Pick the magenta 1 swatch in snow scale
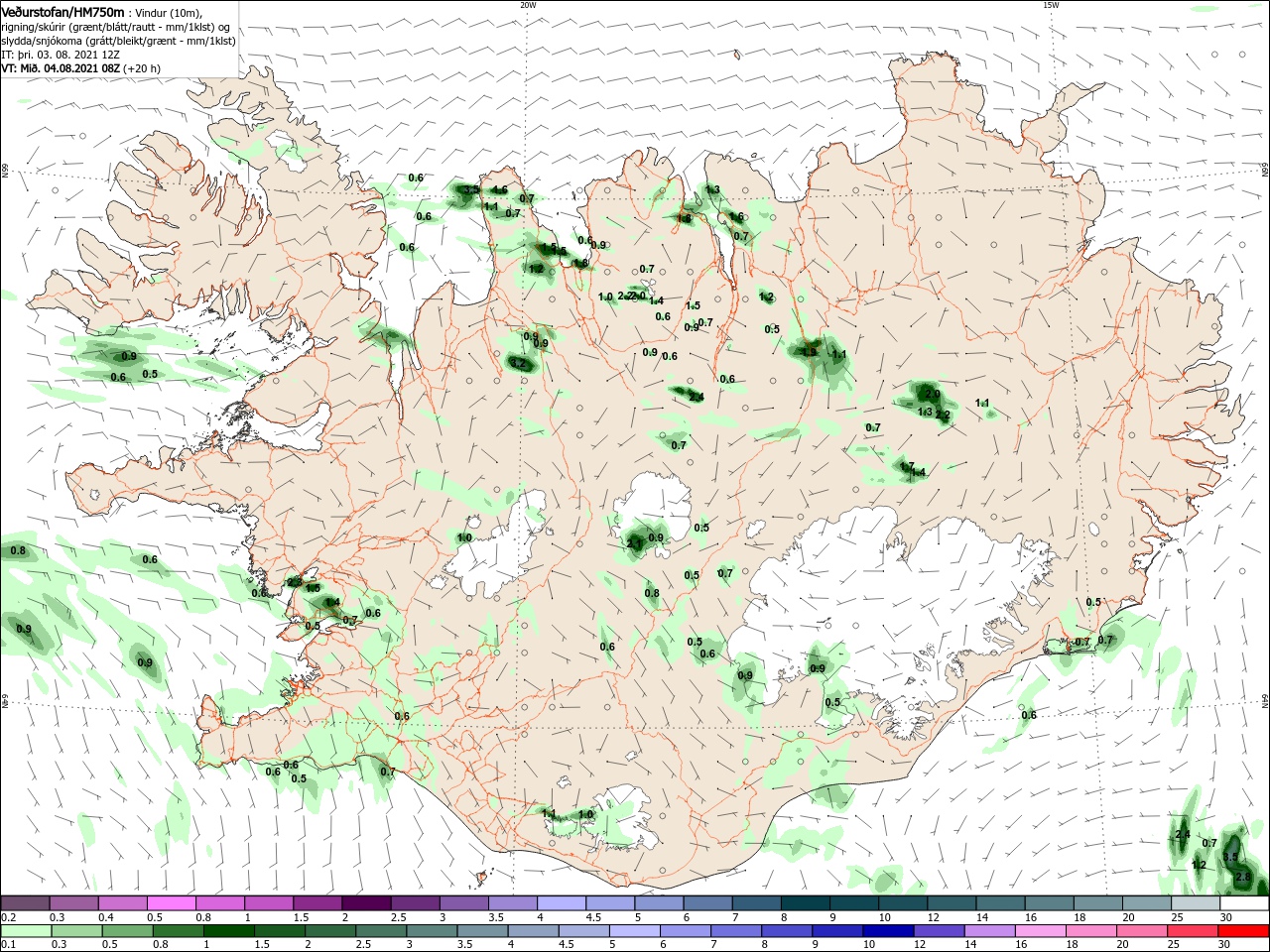Screen dimensions: 1270x952 [268, 903]
